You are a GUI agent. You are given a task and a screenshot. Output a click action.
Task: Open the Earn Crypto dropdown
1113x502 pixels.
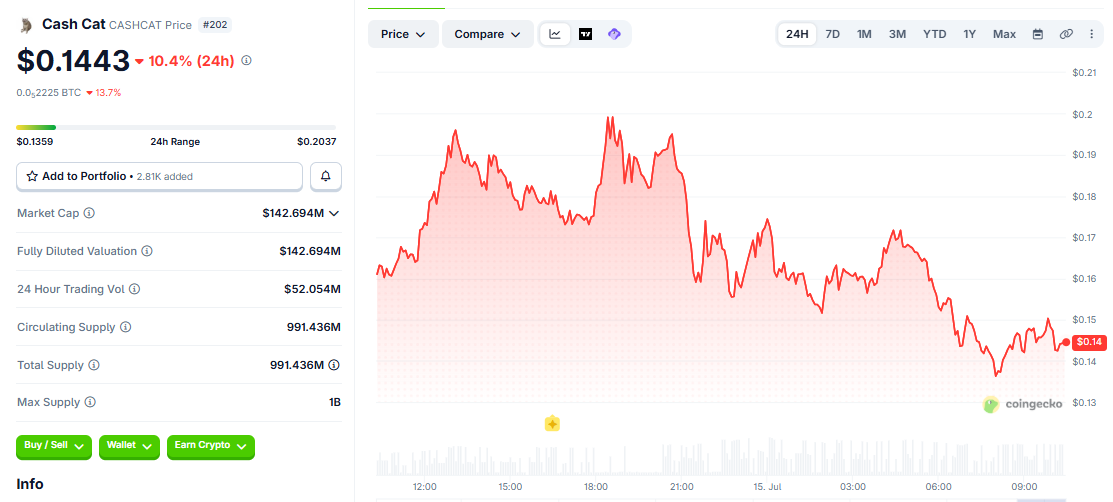pyautogui.click(x=211, y=447)
